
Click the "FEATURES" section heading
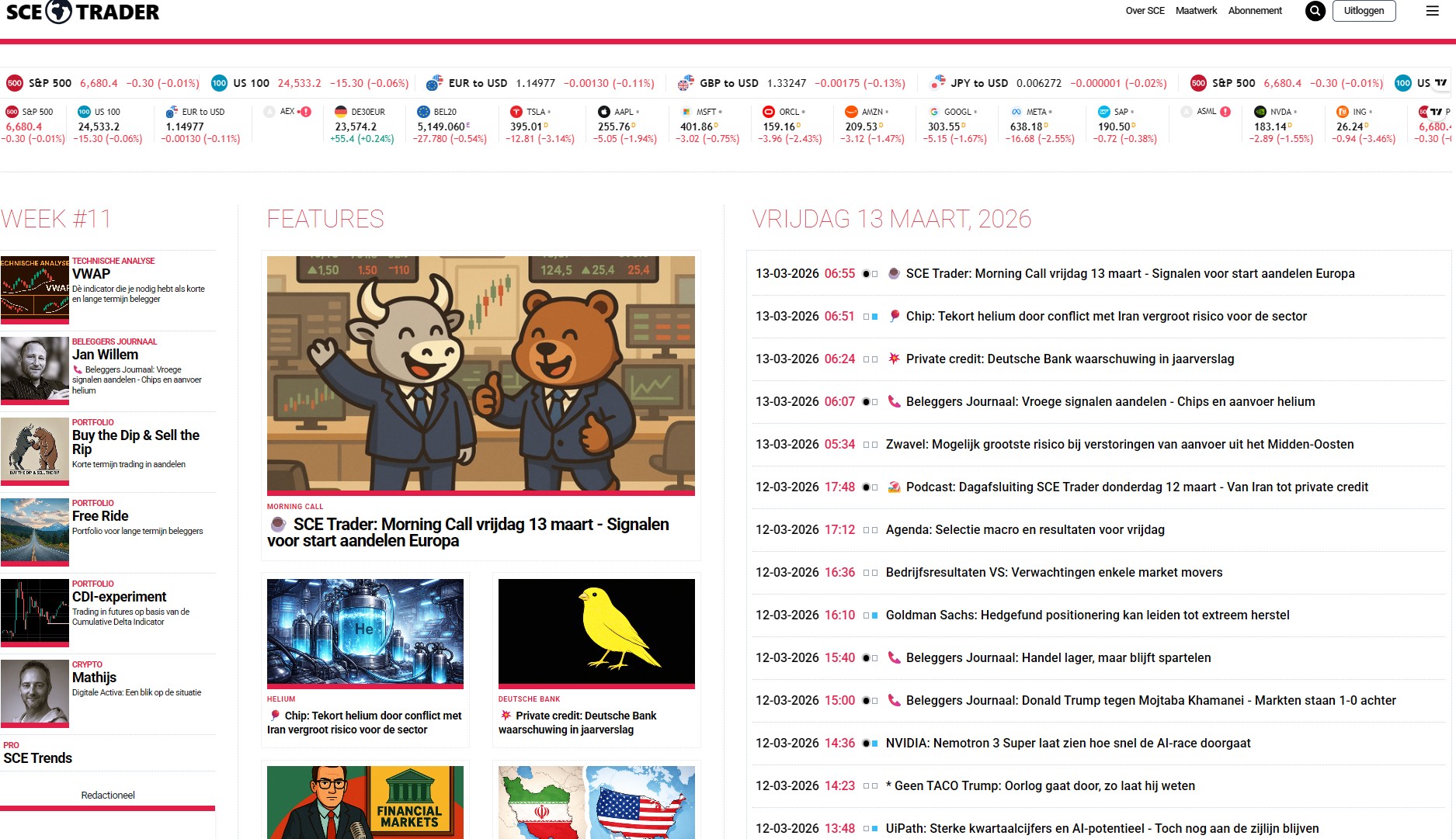pos(325,219)
